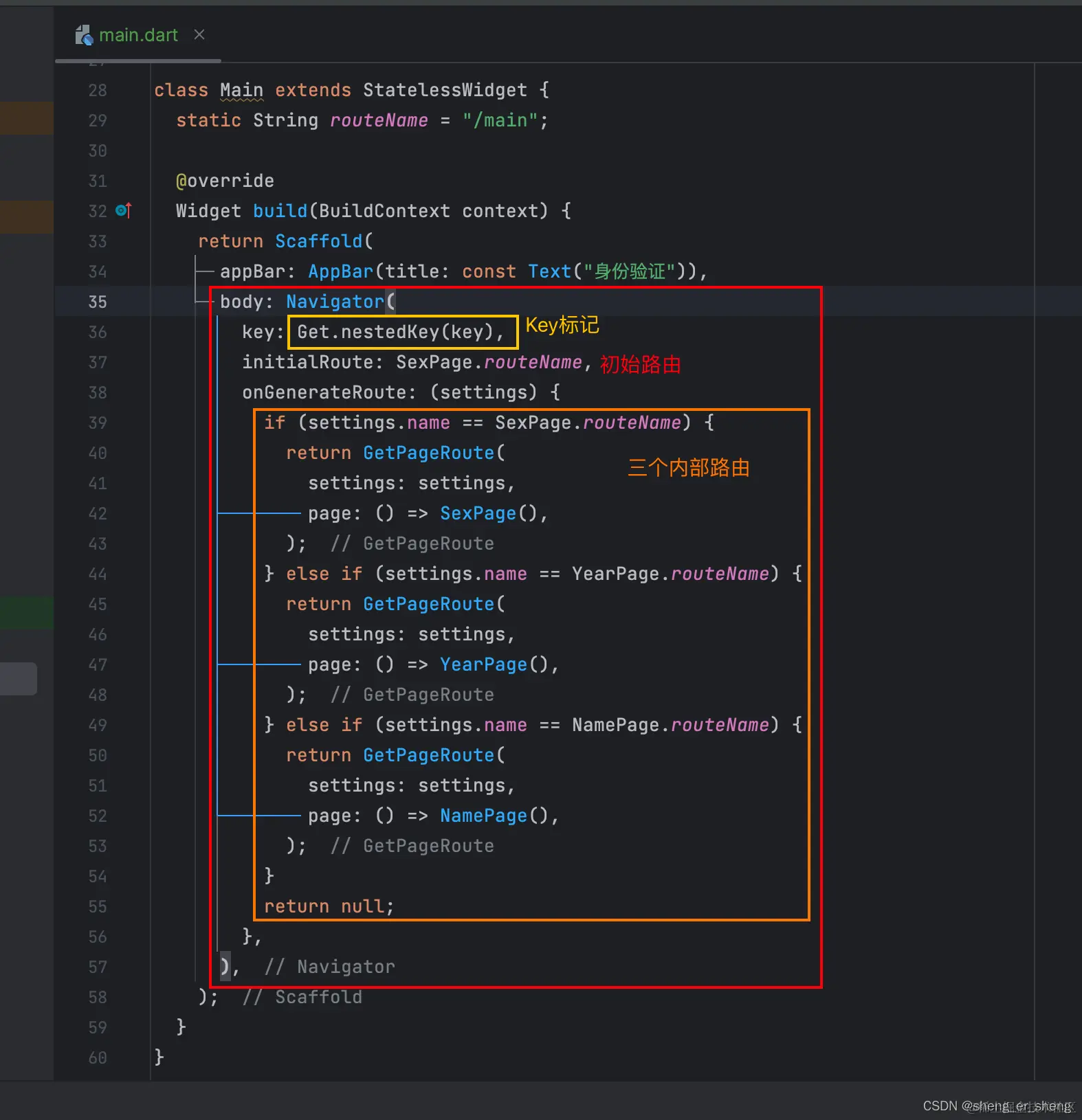This screenshot has height=1120, width=1082.
Task: Click return null on line 55
Action: [x=324, y=906]
